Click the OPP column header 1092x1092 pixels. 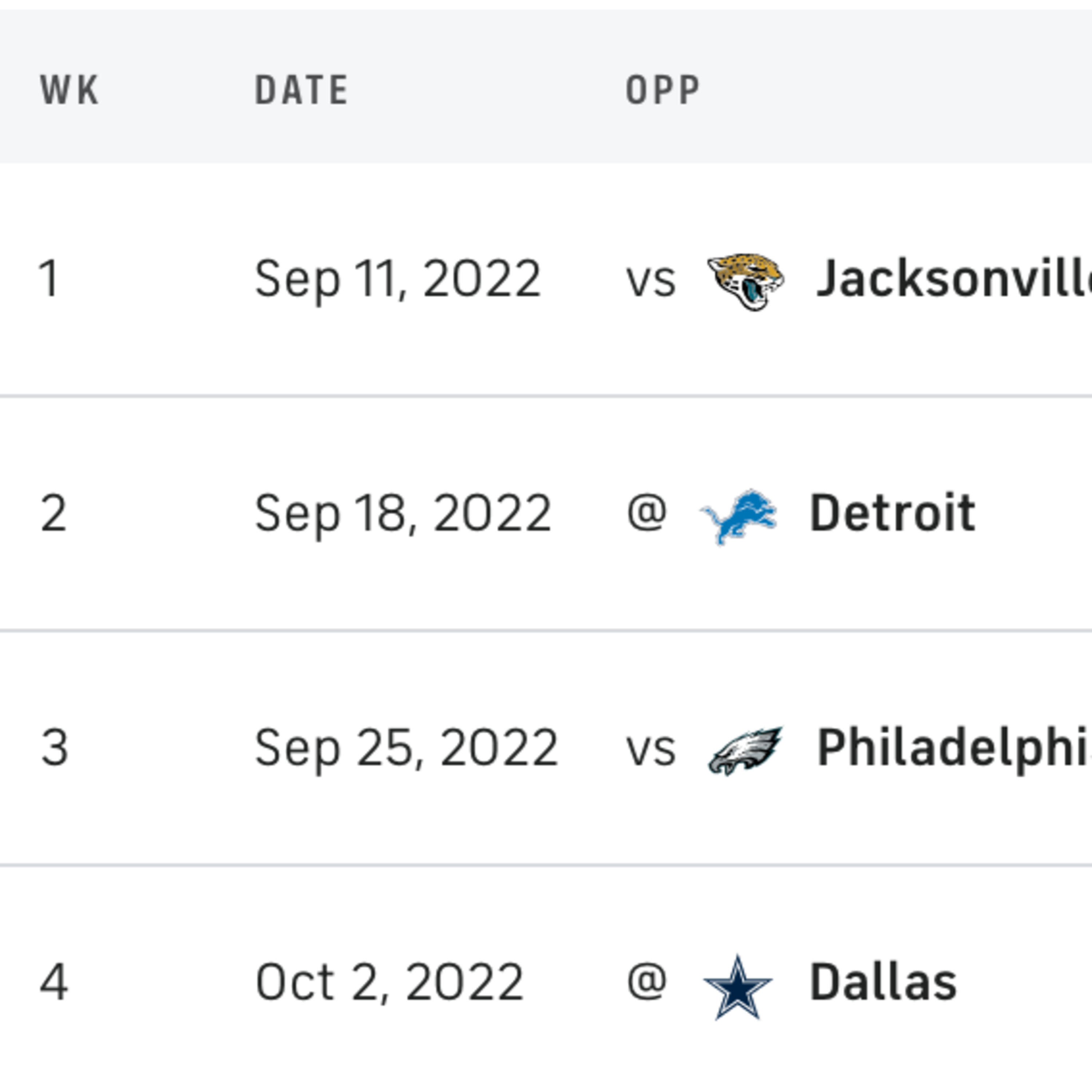(x=663, y=90)
